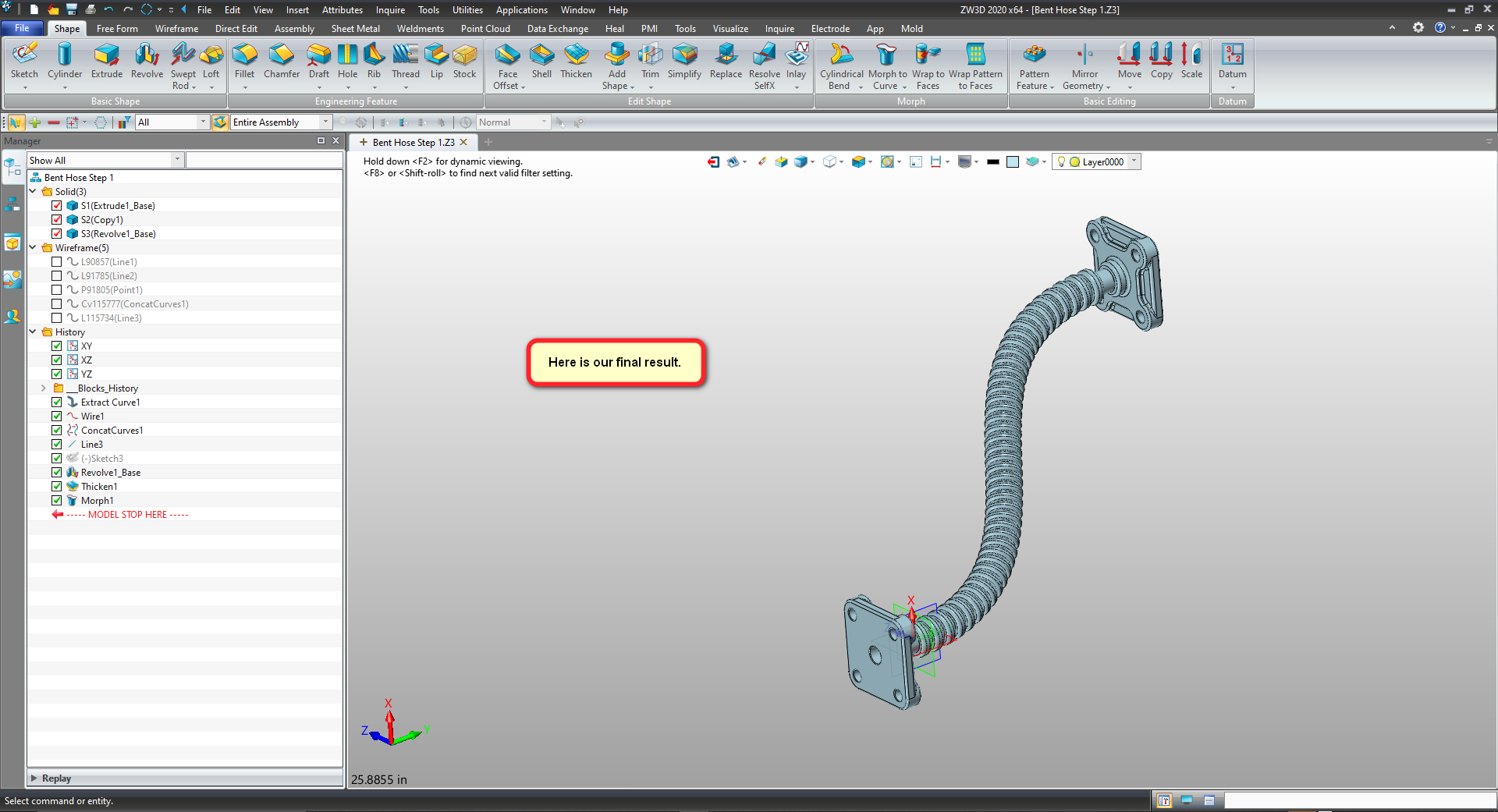Open the Applications menu

pos(521,10)
